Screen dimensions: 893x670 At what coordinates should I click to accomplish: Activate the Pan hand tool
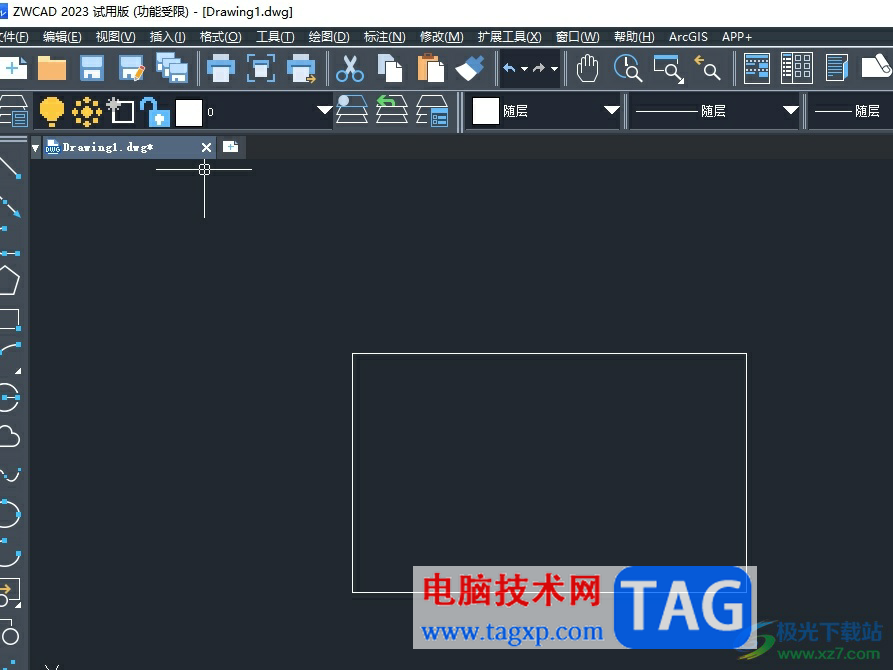[587, 68]
